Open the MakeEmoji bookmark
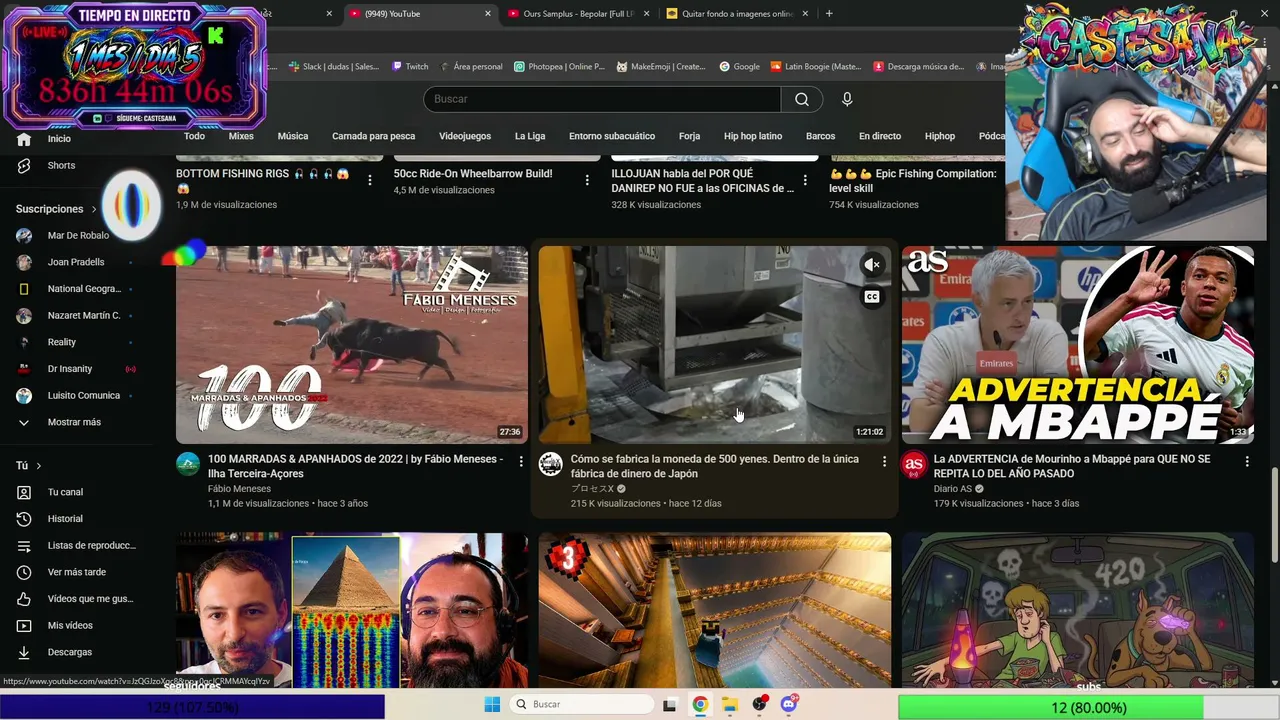 pyautogui.click(x=661, y=67)
